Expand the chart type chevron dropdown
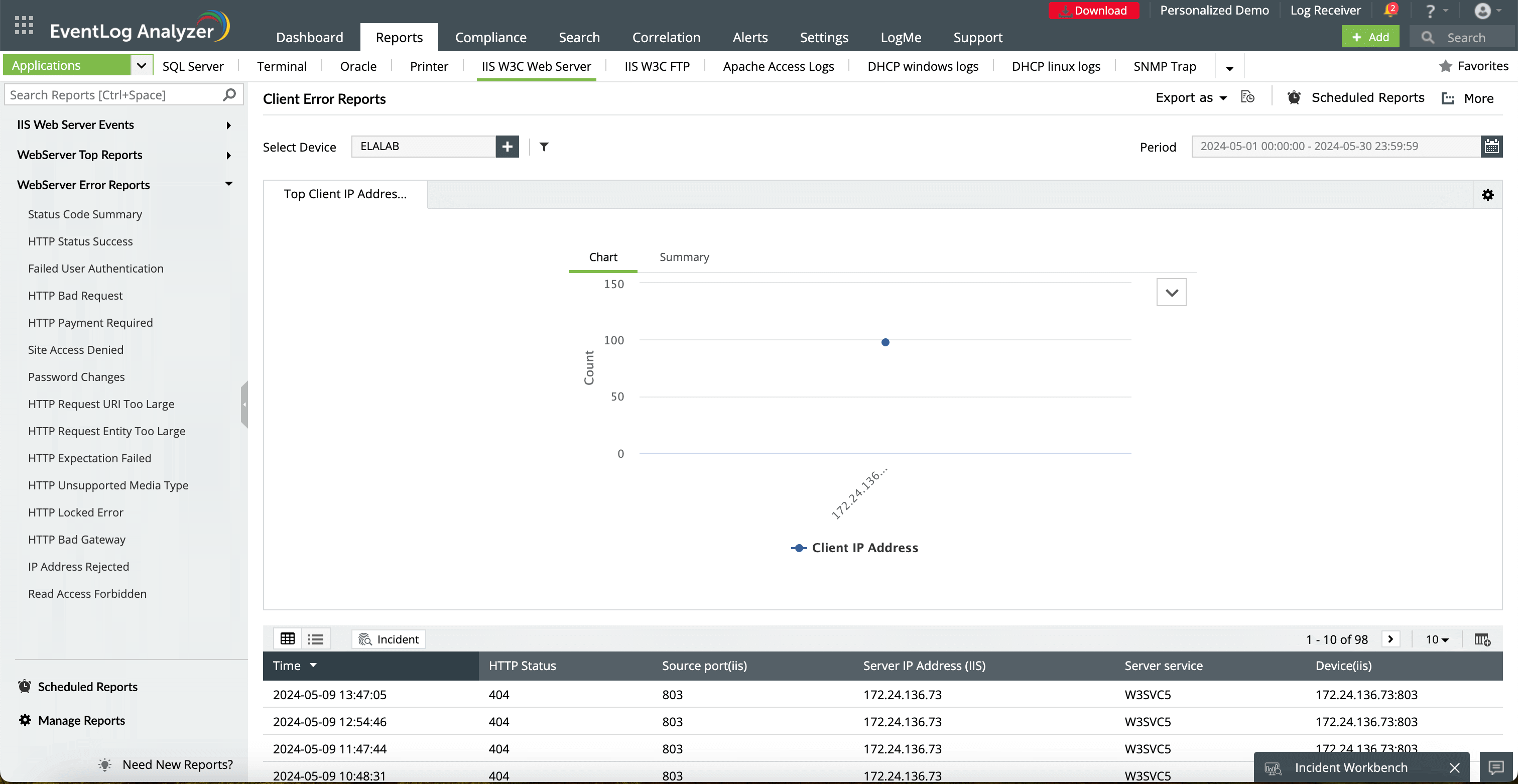 pos(1171,293)
